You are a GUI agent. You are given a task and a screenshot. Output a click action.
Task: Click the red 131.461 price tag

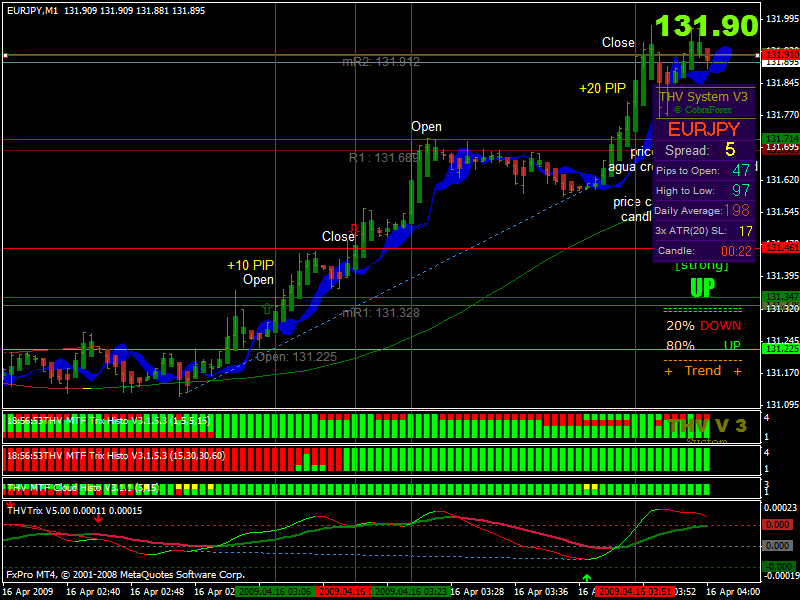tap(781, 248)
